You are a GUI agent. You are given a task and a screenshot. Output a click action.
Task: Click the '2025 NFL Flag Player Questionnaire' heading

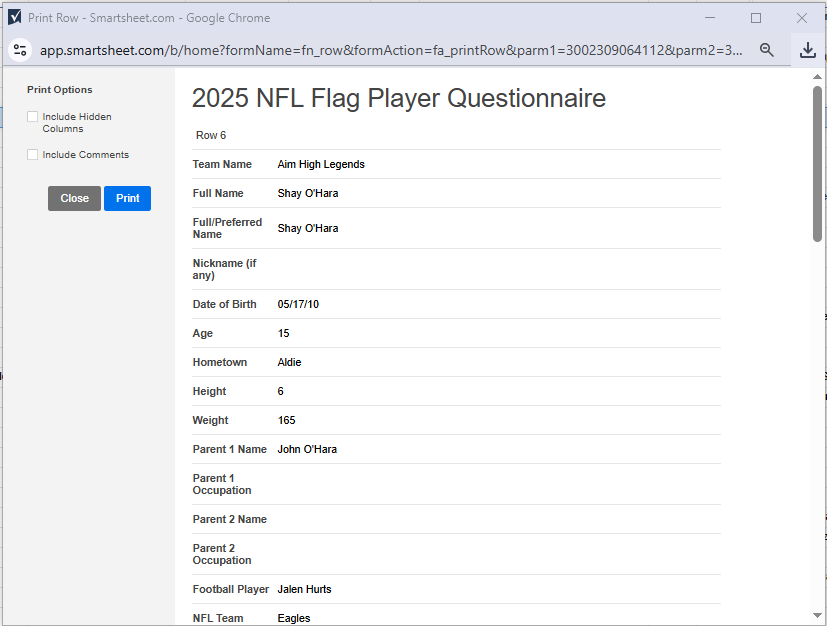click(x=399, y=98)
